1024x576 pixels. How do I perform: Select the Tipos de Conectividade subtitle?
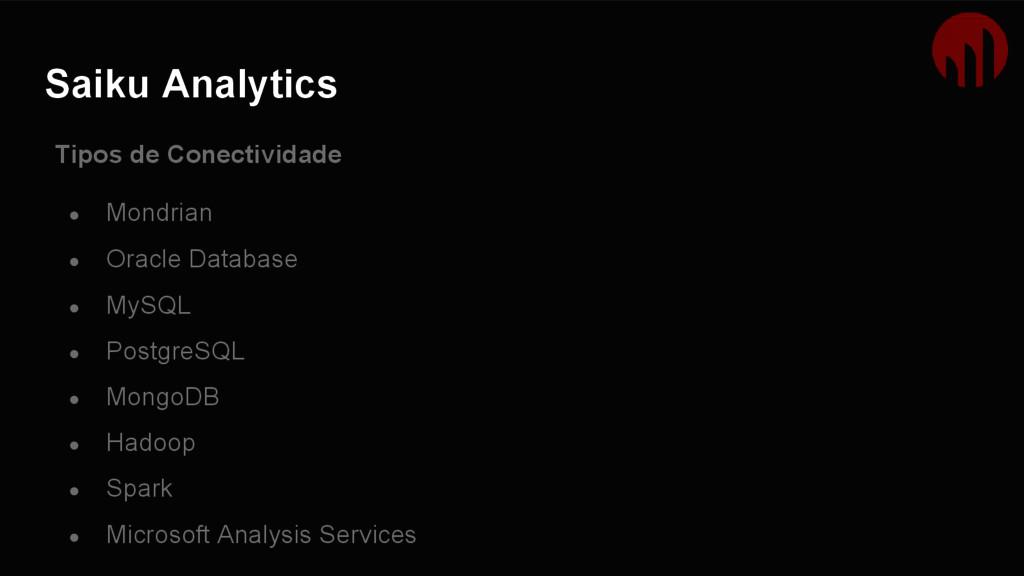[x=198, y=155]
